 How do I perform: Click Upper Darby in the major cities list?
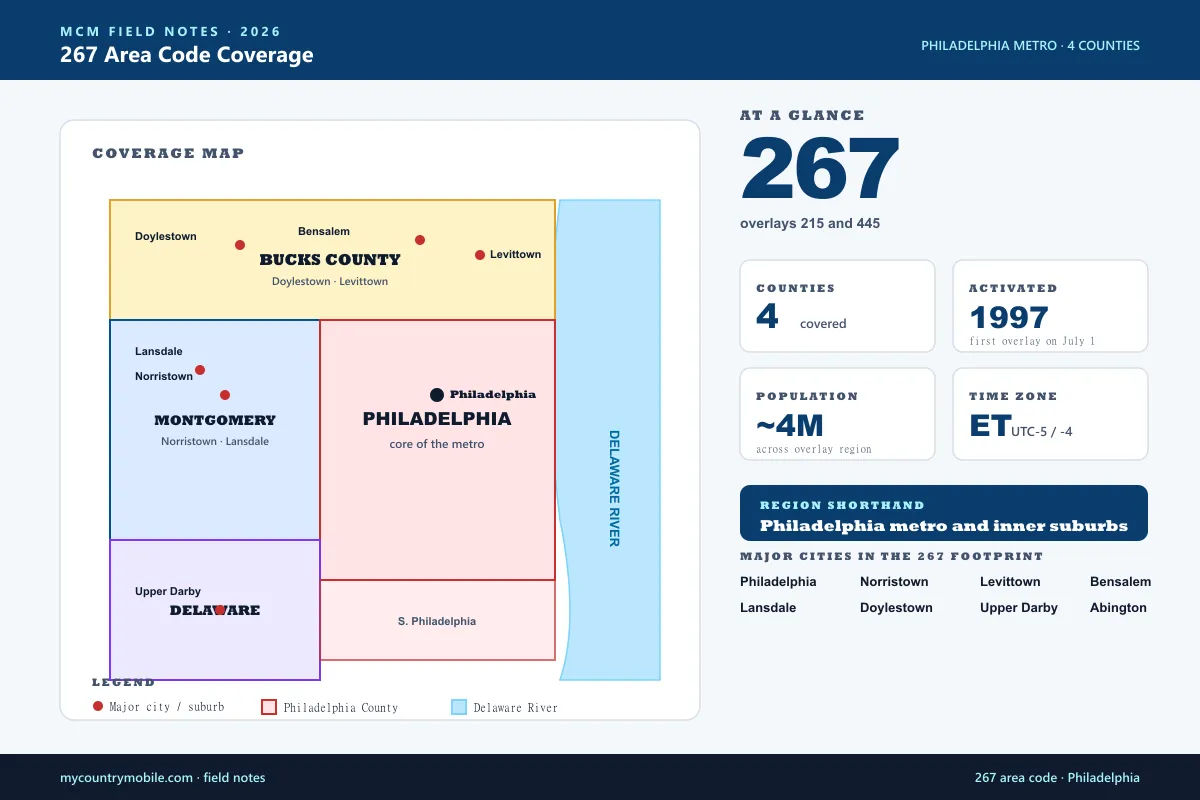click(x=1019, y=607)
